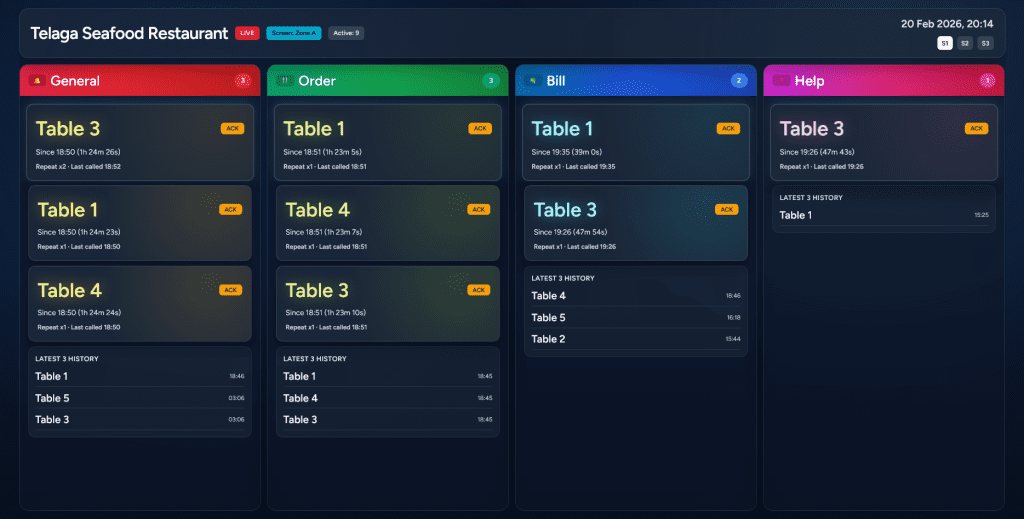Open Table 2 entry in Bill history
Image resolution: width=1024 pixels, height=519 pixels.
point(548,339)
